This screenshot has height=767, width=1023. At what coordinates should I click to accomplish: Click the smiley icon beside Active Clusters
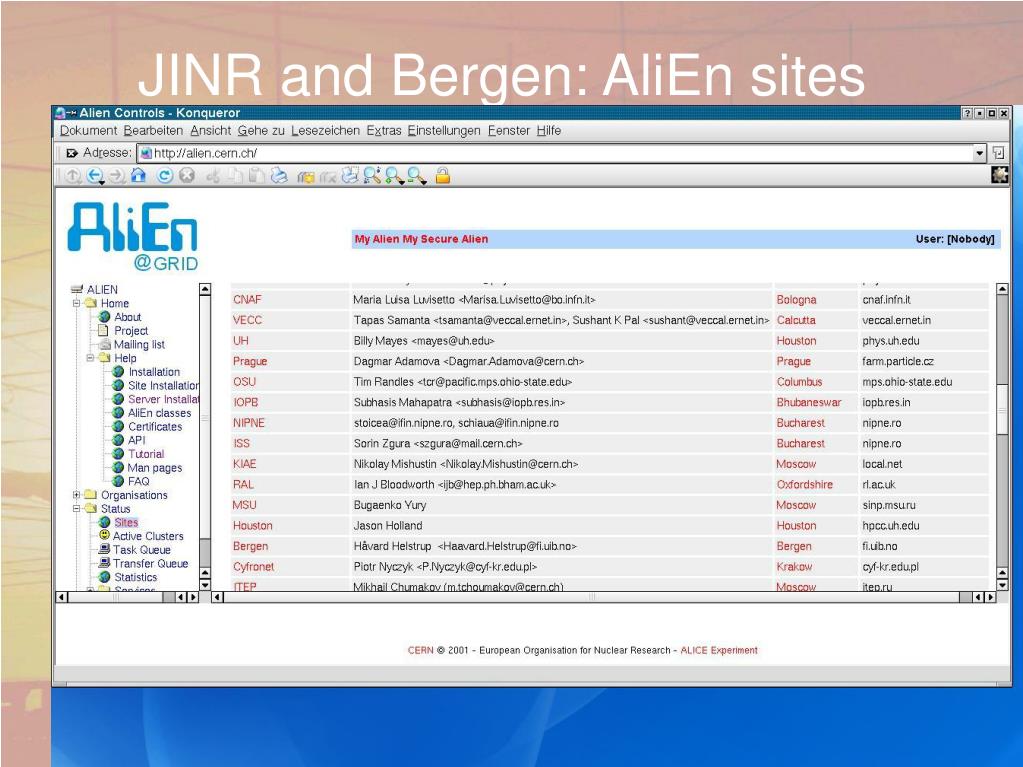tap(104, 535)
